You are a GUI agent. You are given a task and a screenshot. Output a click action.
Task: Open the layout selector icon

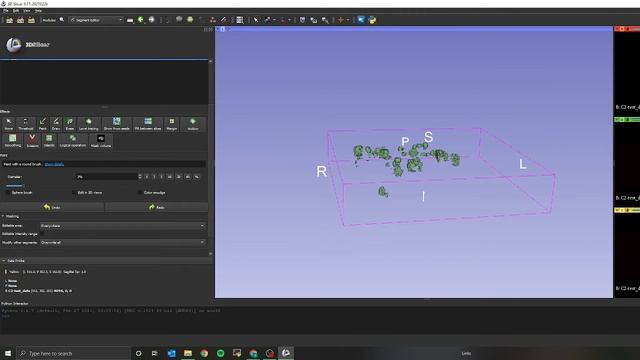tap(240, 20)
